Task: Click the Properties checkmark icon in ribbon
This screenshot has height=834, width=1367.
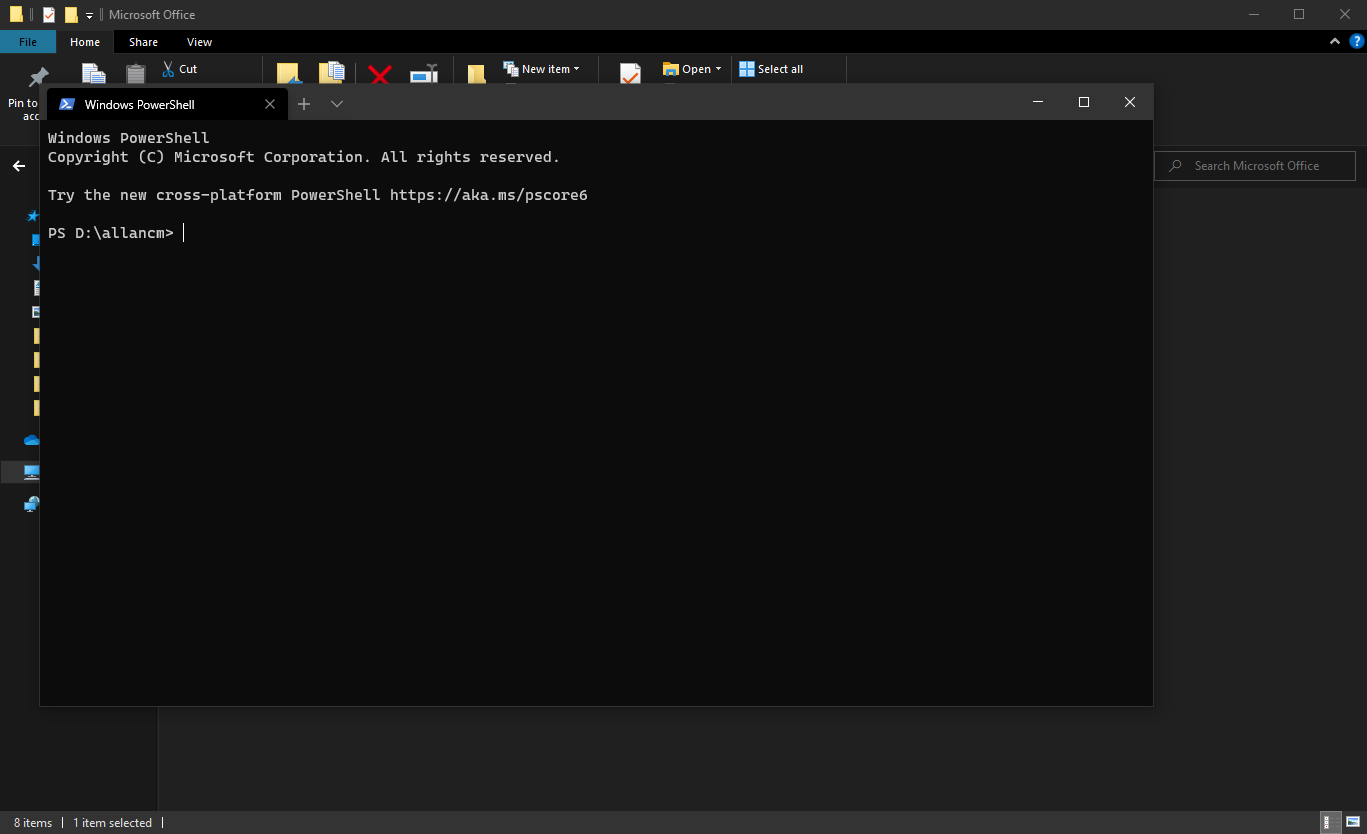Action: (630, 74)
